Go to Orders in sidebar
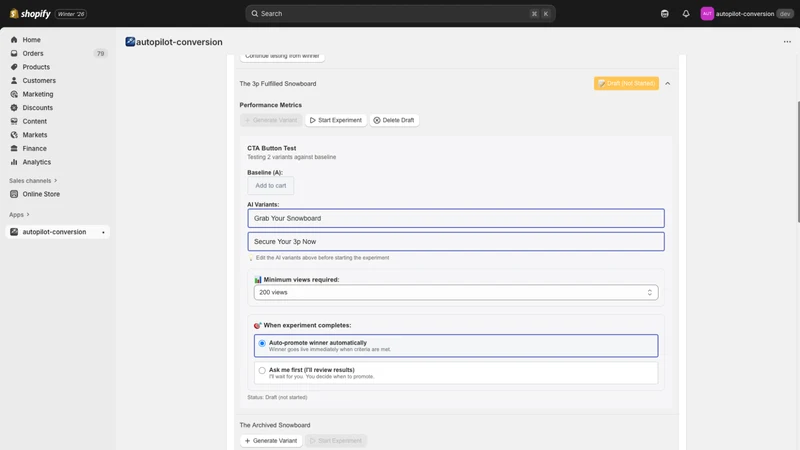The width and height of the screenshot is (800, 450). 33,53
